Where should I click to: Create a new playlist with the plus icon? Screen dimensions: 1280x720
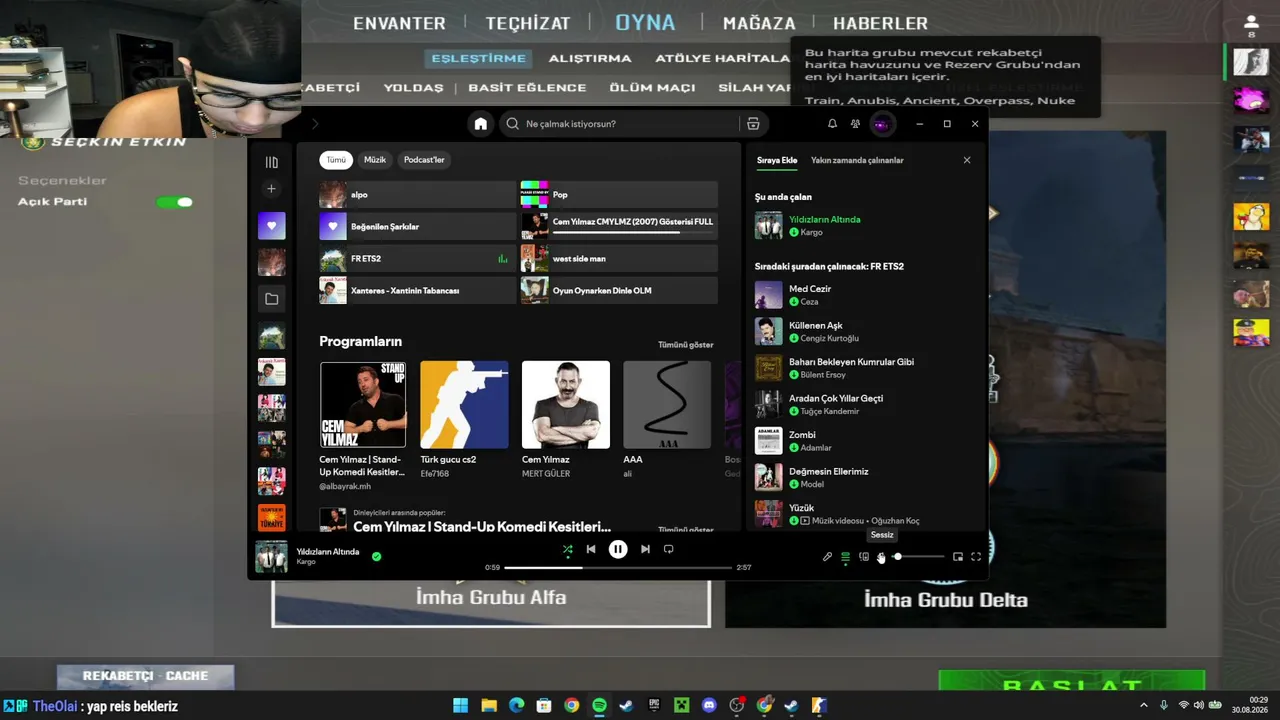[271, 189]
